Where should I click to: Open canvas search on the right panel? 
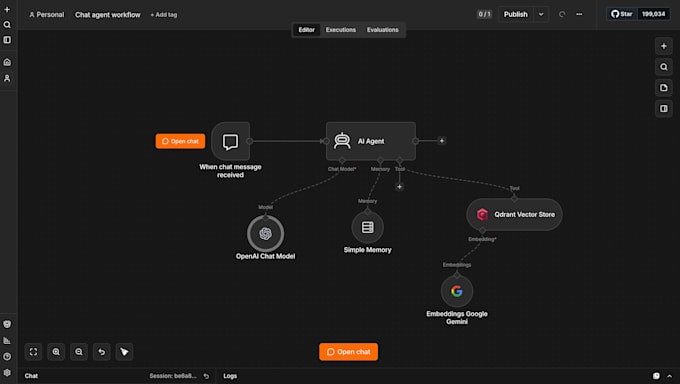pos(664,67)
